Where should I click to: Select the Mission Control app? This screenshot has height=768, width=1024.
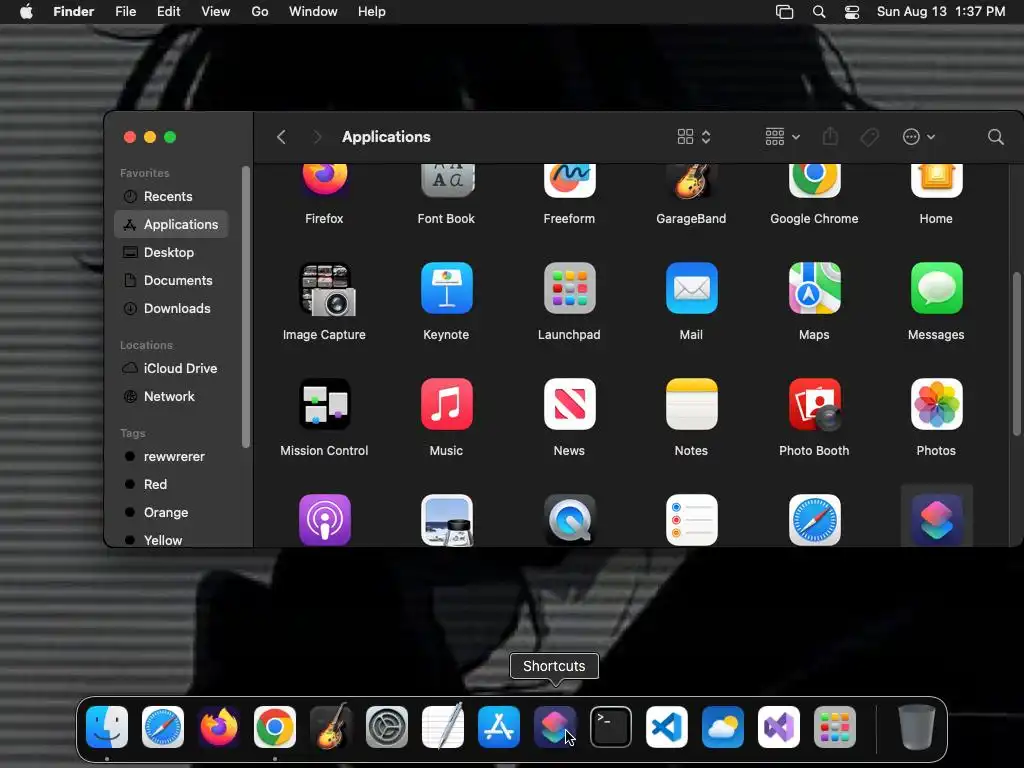click(325, 404)
